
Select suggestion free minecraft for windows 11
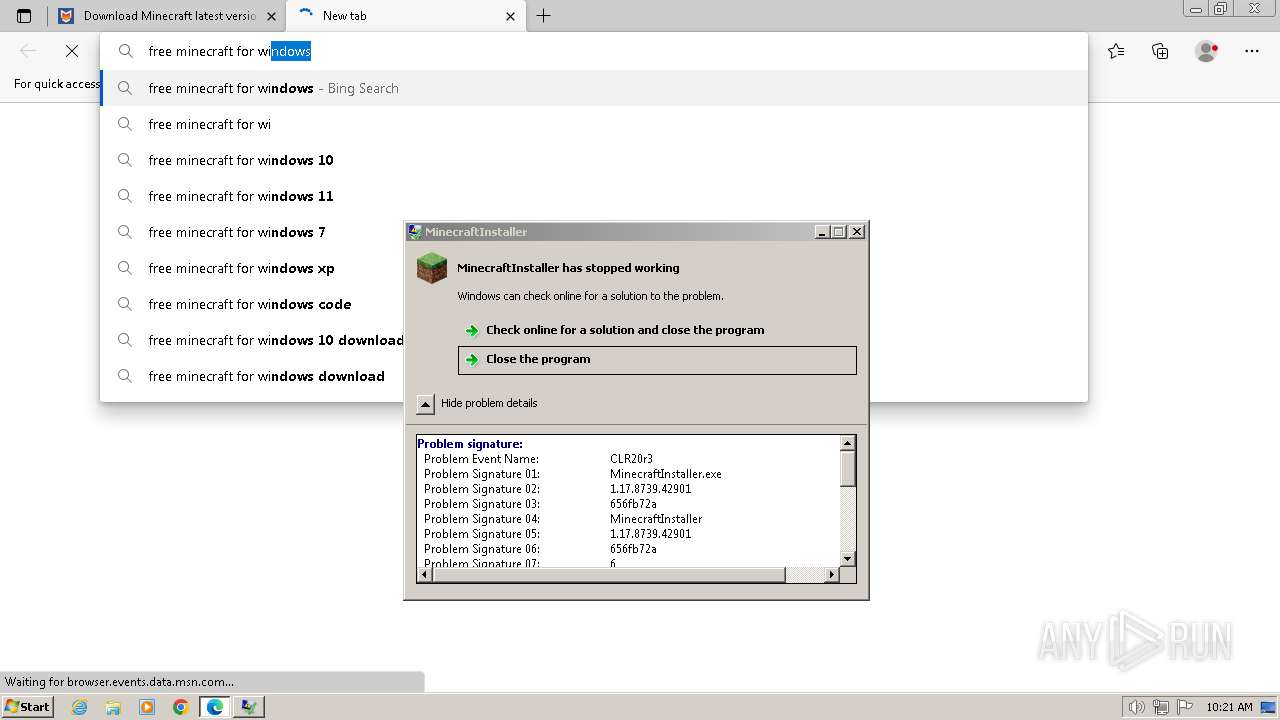(x=593, y=196)
